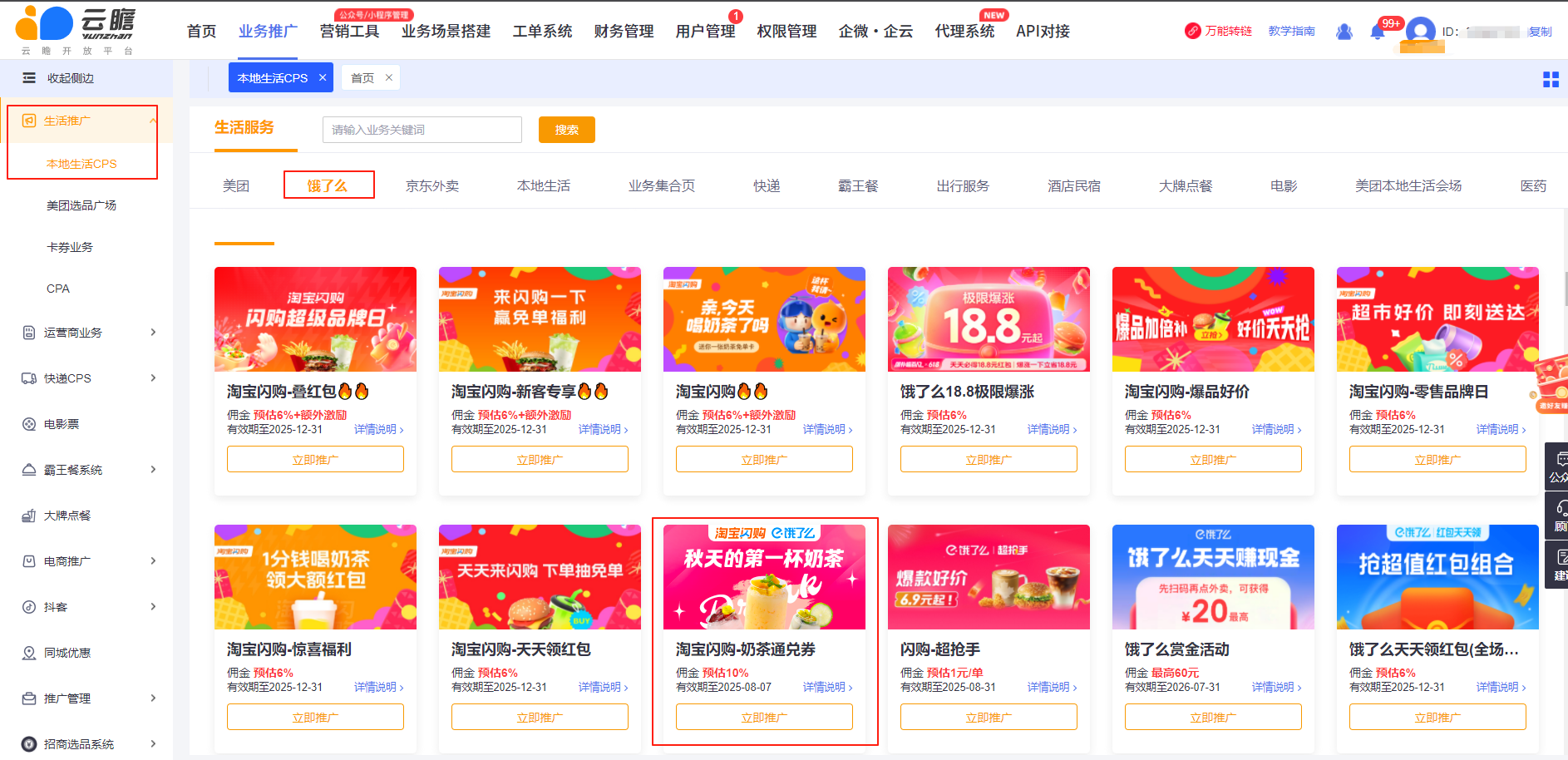Open 用户管理 in top navigation
This screenshot has width=1568, height=760.
click(x=705, y=32)
